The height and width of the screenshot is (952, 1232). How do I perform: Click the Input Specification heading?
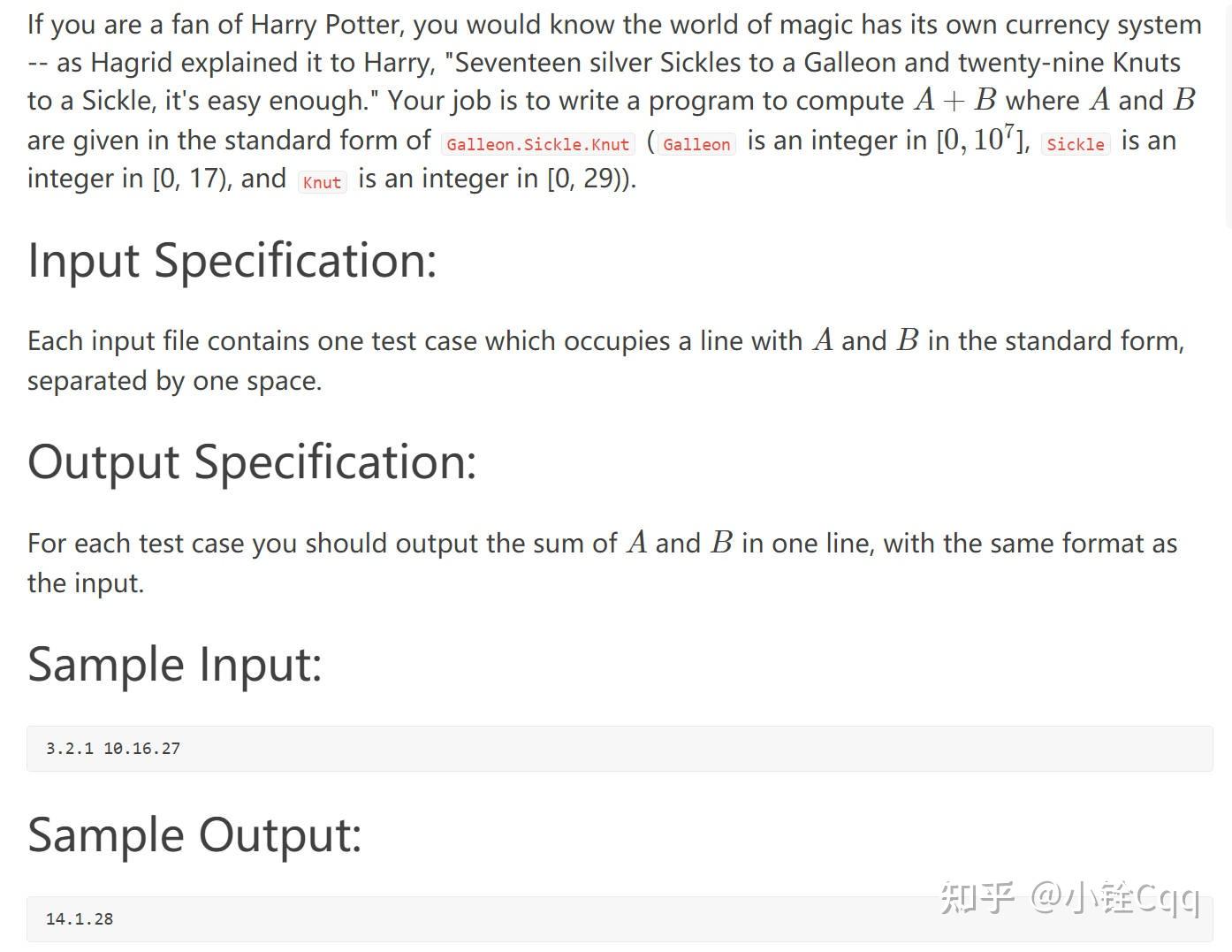(x=232, y=260)
